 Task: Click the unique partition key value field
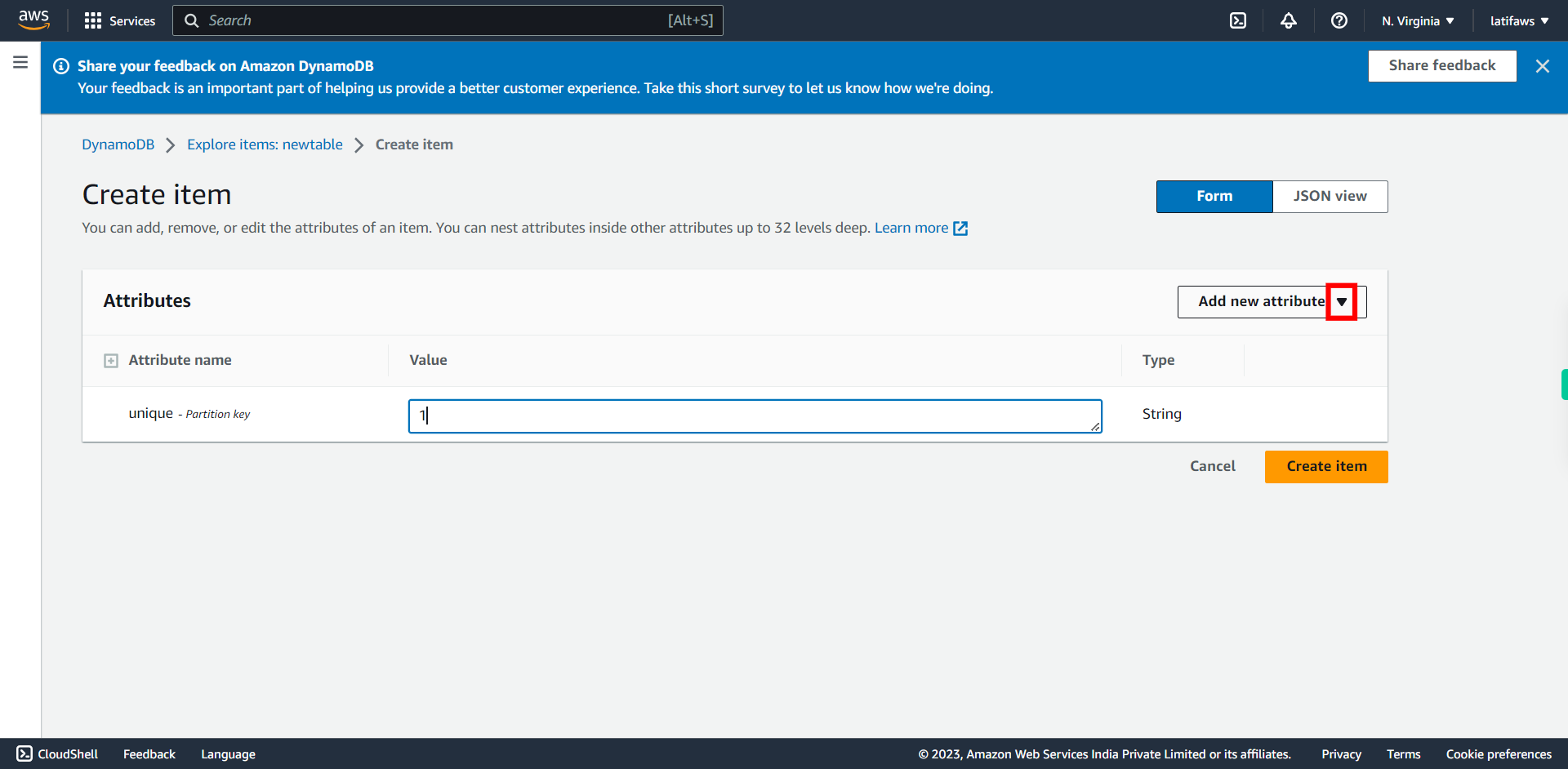click(x=755, y=416)
